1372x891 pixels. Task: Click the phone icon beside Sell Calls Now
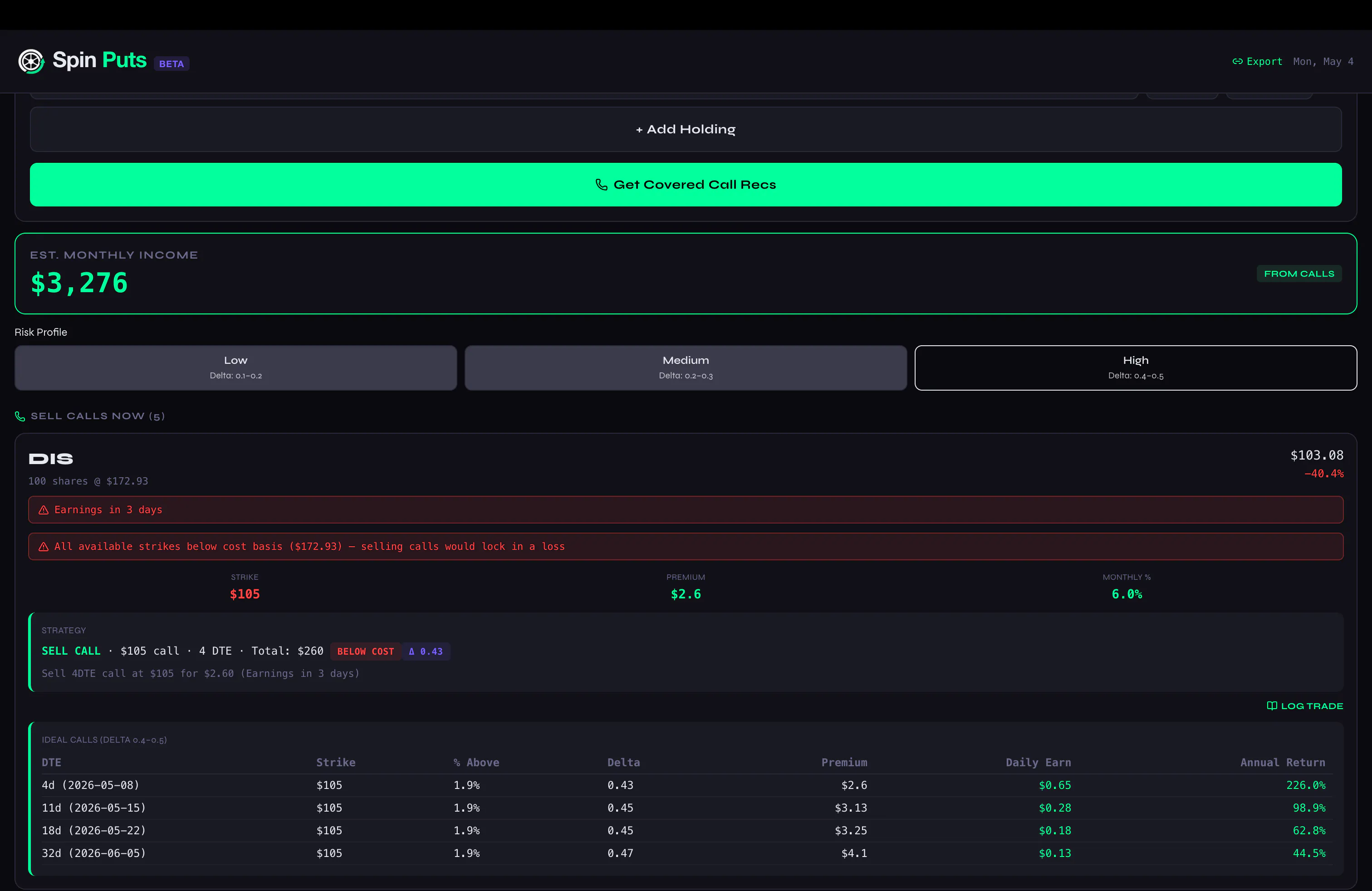[20, 416]
